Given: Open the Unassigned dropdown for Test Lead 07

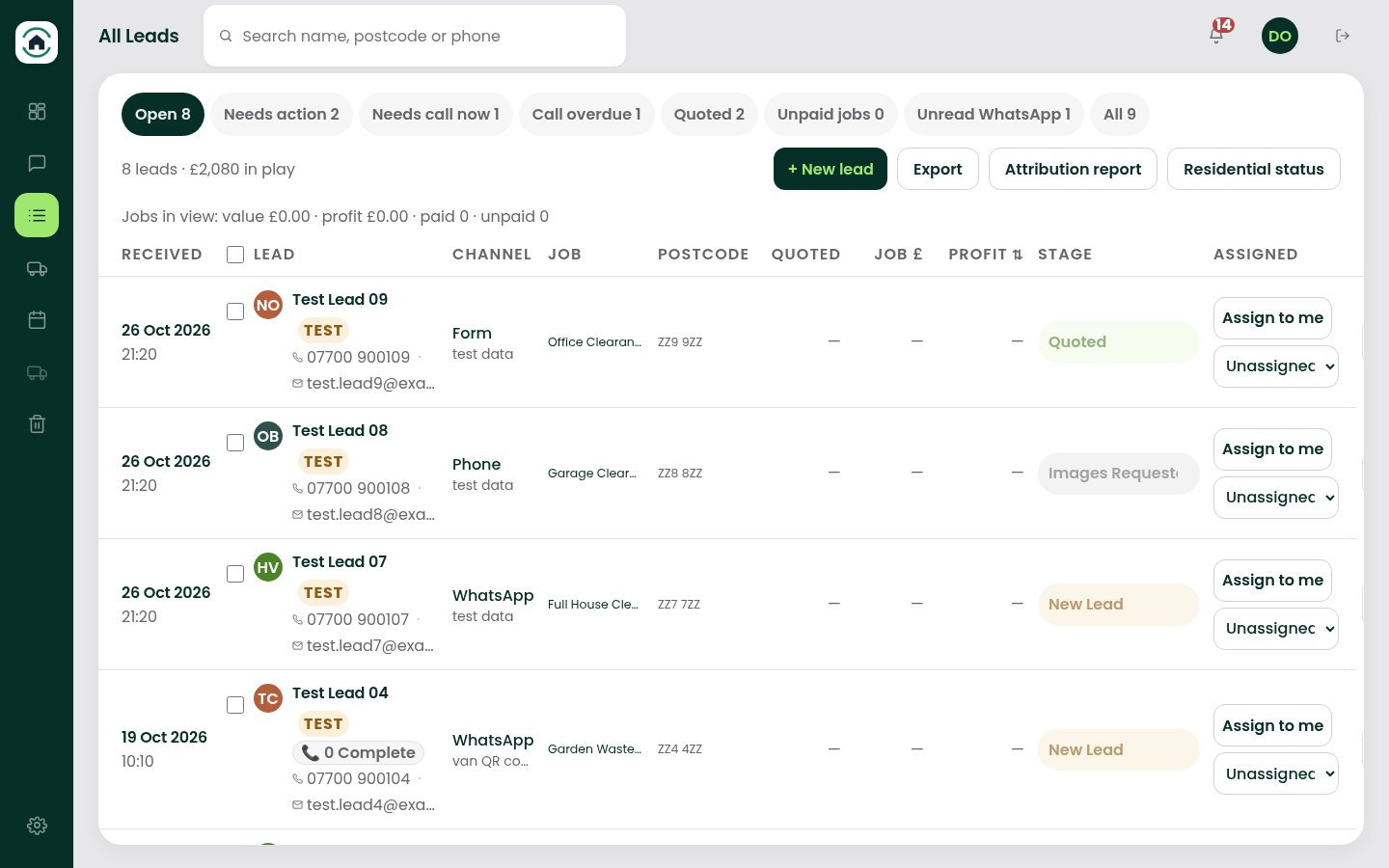Looking at the screenshot, I should click(1276, 629).
